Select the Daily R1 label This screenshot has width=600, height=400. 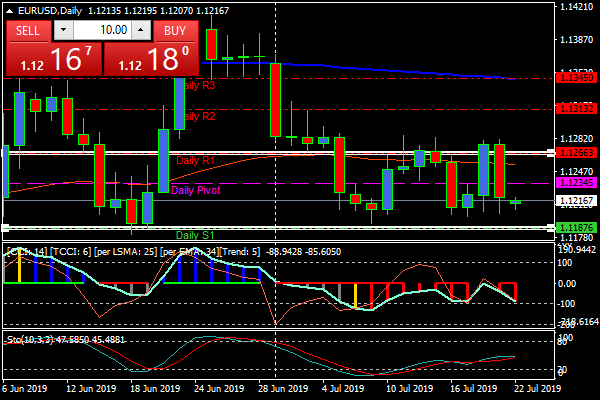coord(195,160)
